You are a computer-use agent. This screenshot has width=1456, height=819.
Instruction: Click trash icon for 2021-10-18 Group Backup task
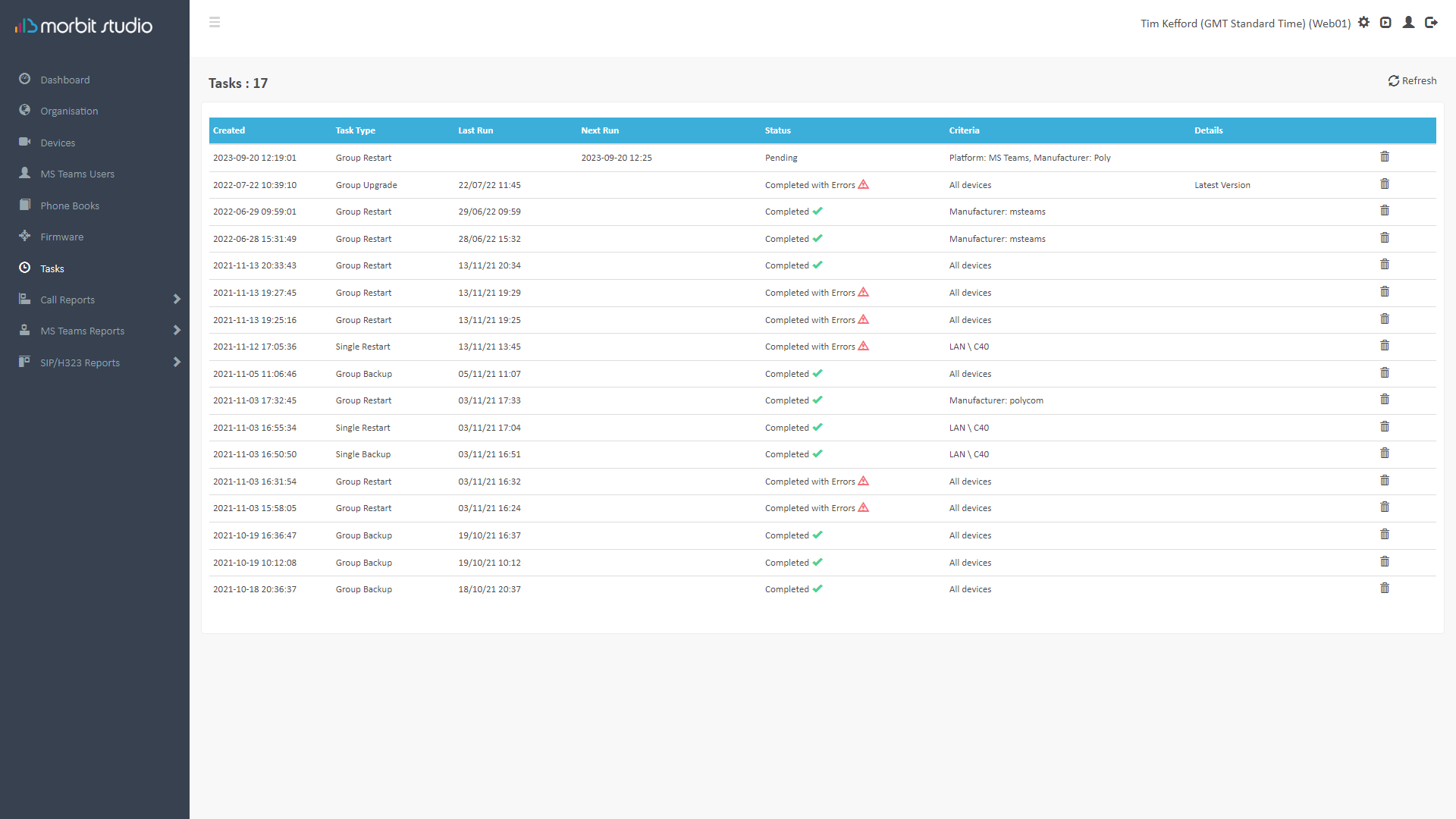click(1384, 588)
